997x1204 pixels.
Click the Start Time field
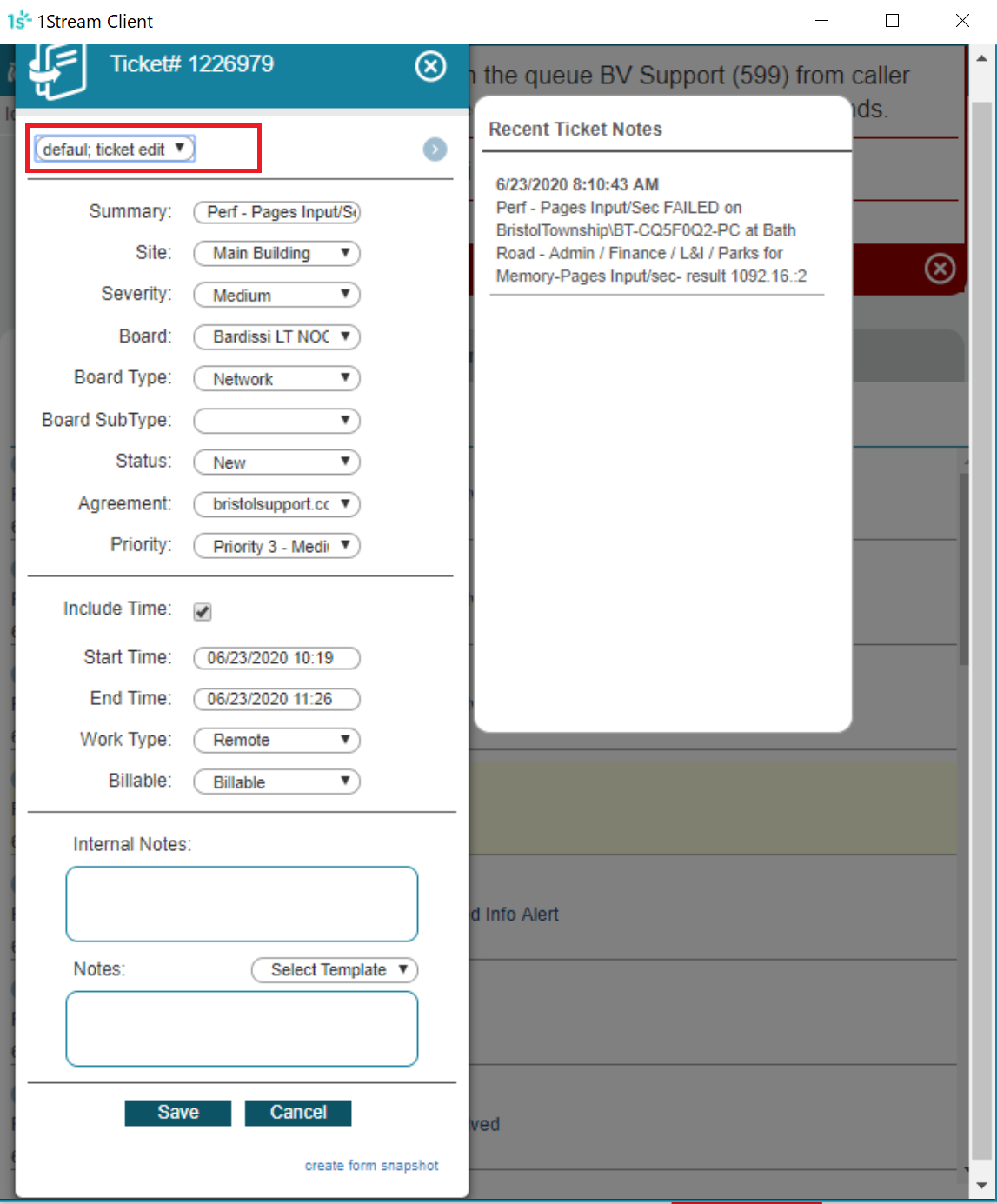[276, 658]
